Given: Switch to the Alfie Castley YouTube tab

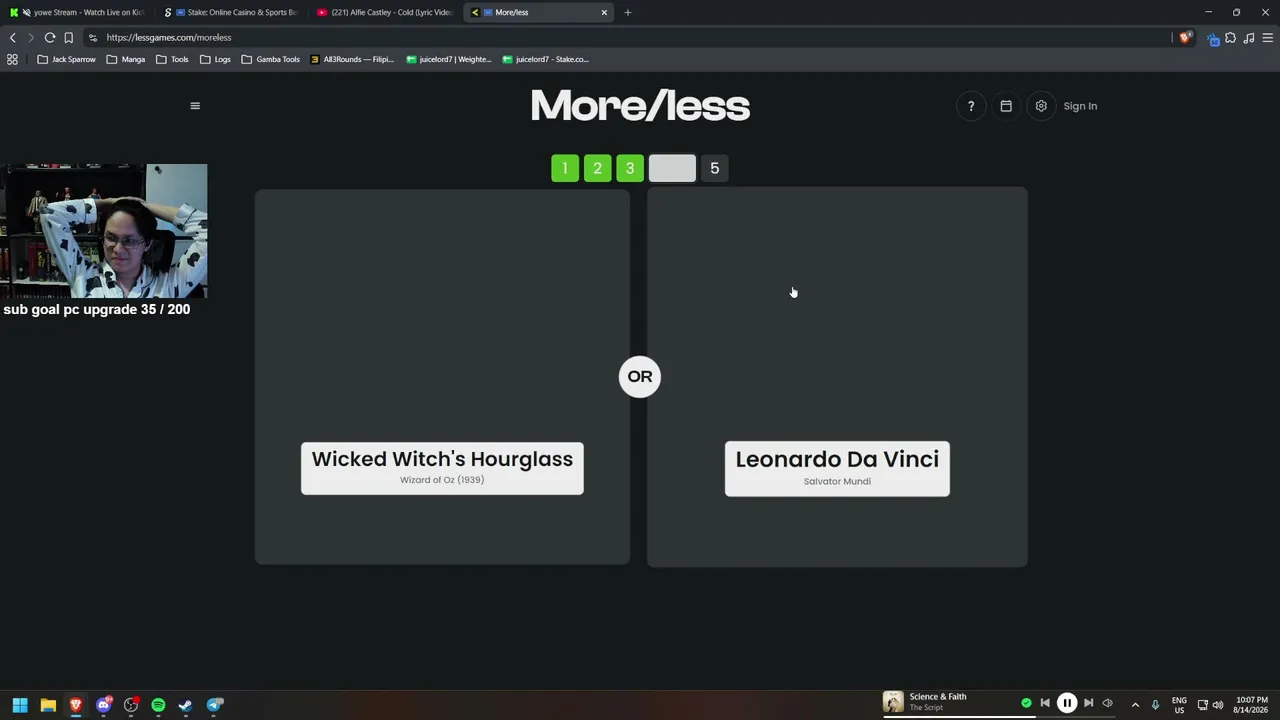Looking at the screenshot, I should pyautogui.click(x=385, y=12).
